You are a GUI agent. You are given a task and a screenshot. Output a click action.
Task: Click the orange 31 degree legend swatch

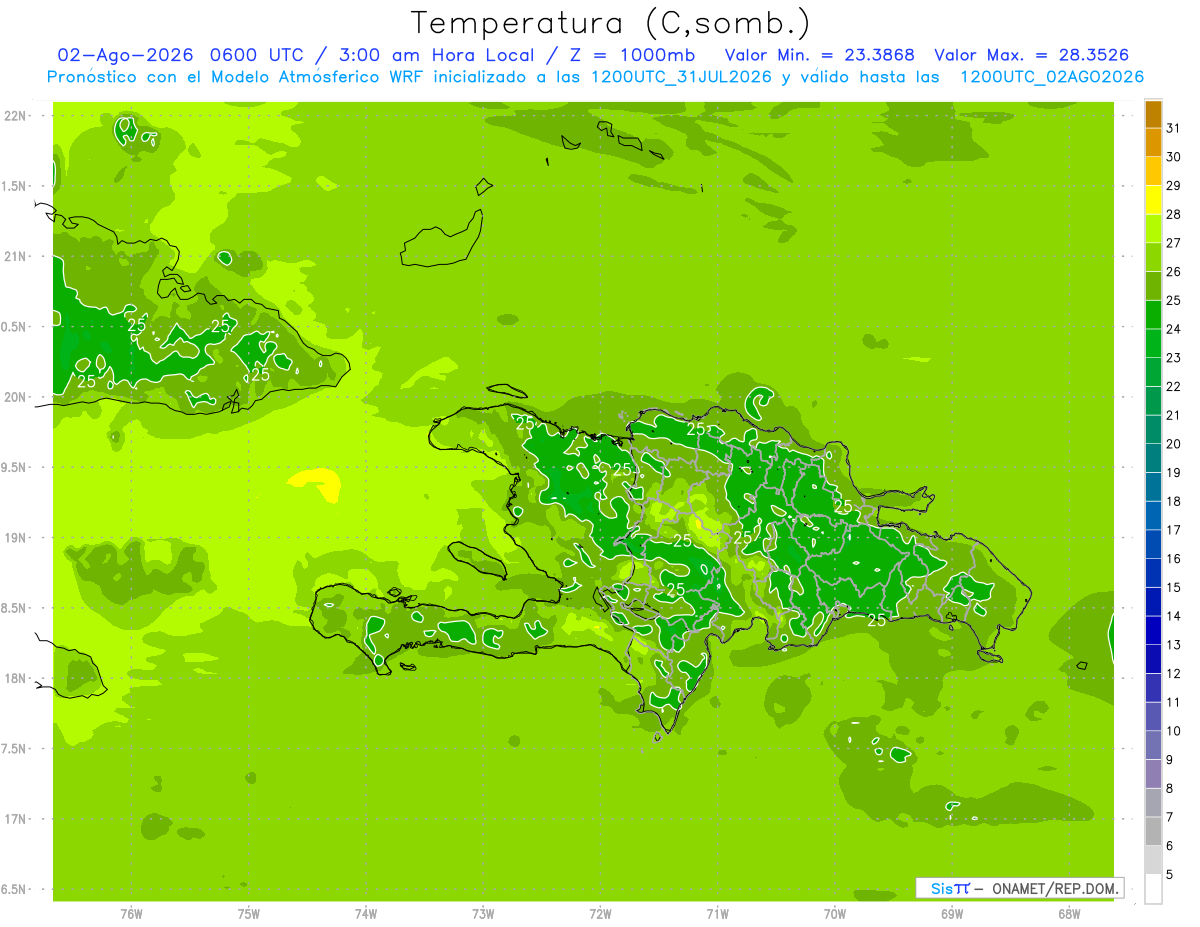pos(1153,115)
